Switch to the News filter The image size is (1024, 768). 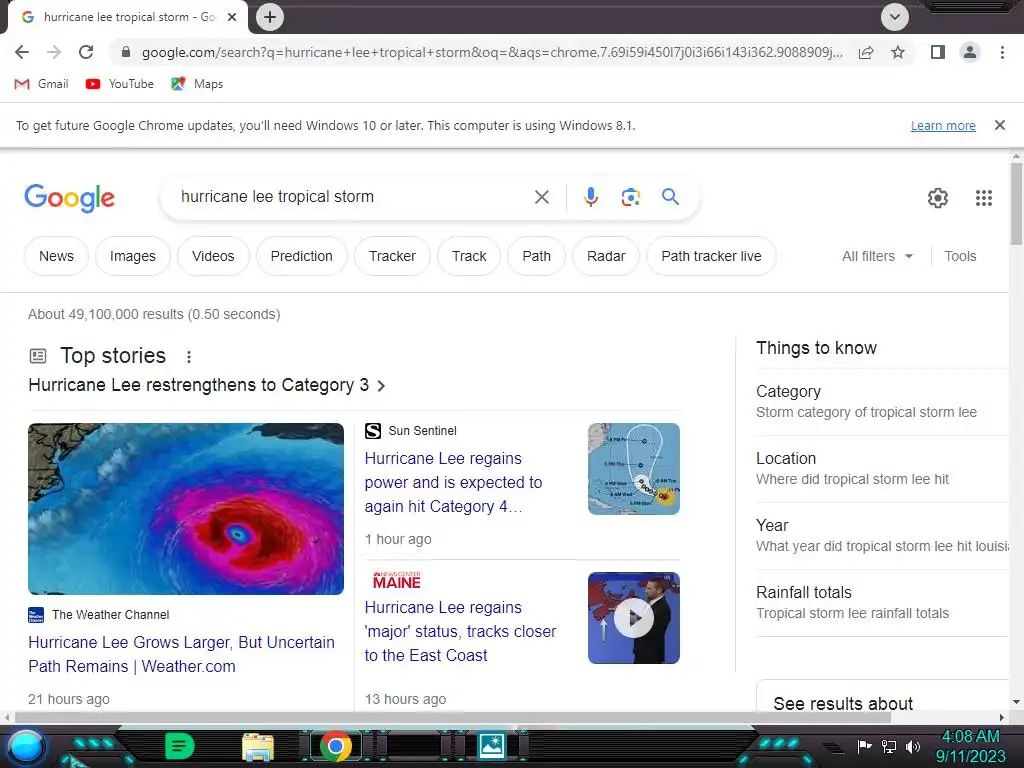(x=56, y=256)
